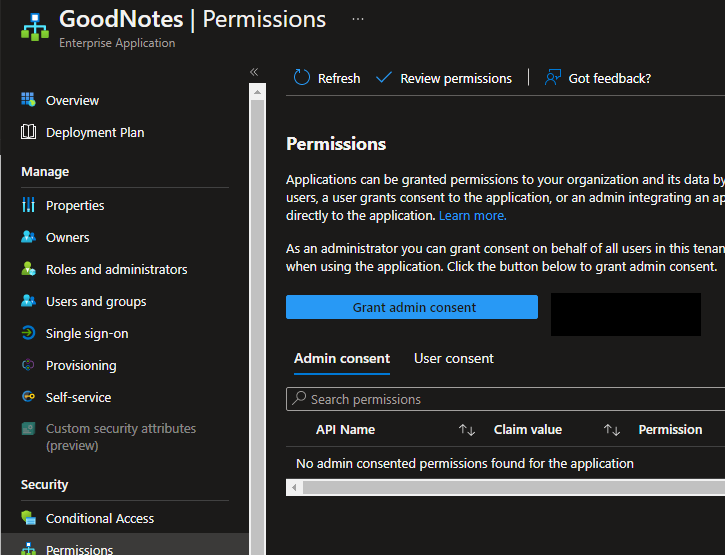Click the GoodNotes enterprise application icon

pyautogui.click(x=35, y=26)
